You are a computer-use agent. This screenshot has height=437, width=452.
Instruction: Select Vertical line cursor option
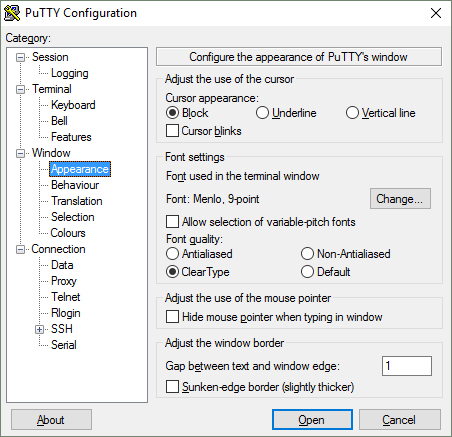352,113
